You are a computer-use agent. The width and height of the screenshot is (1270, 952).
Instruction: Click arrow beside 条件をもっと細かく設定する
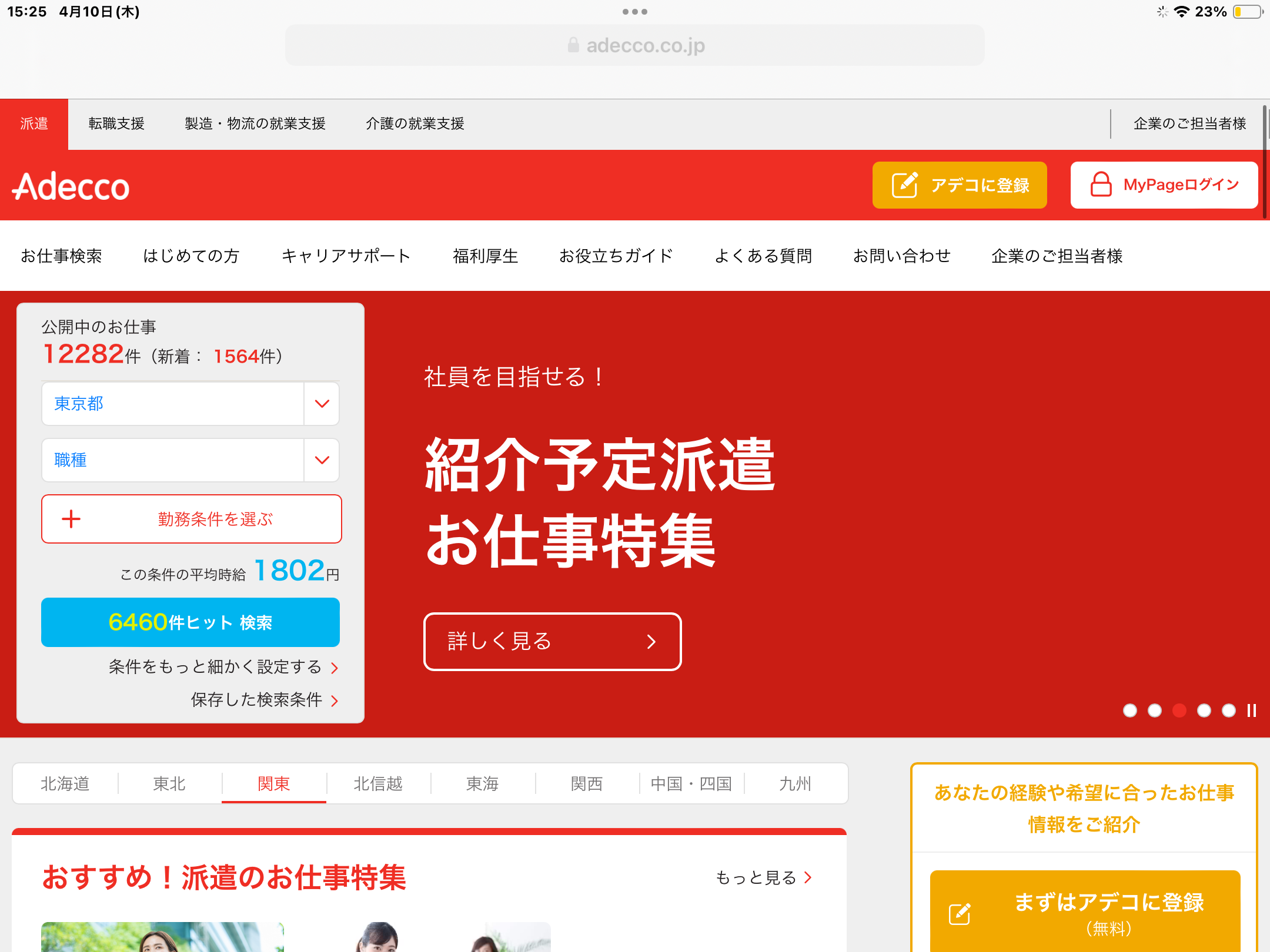coord(335,668)
